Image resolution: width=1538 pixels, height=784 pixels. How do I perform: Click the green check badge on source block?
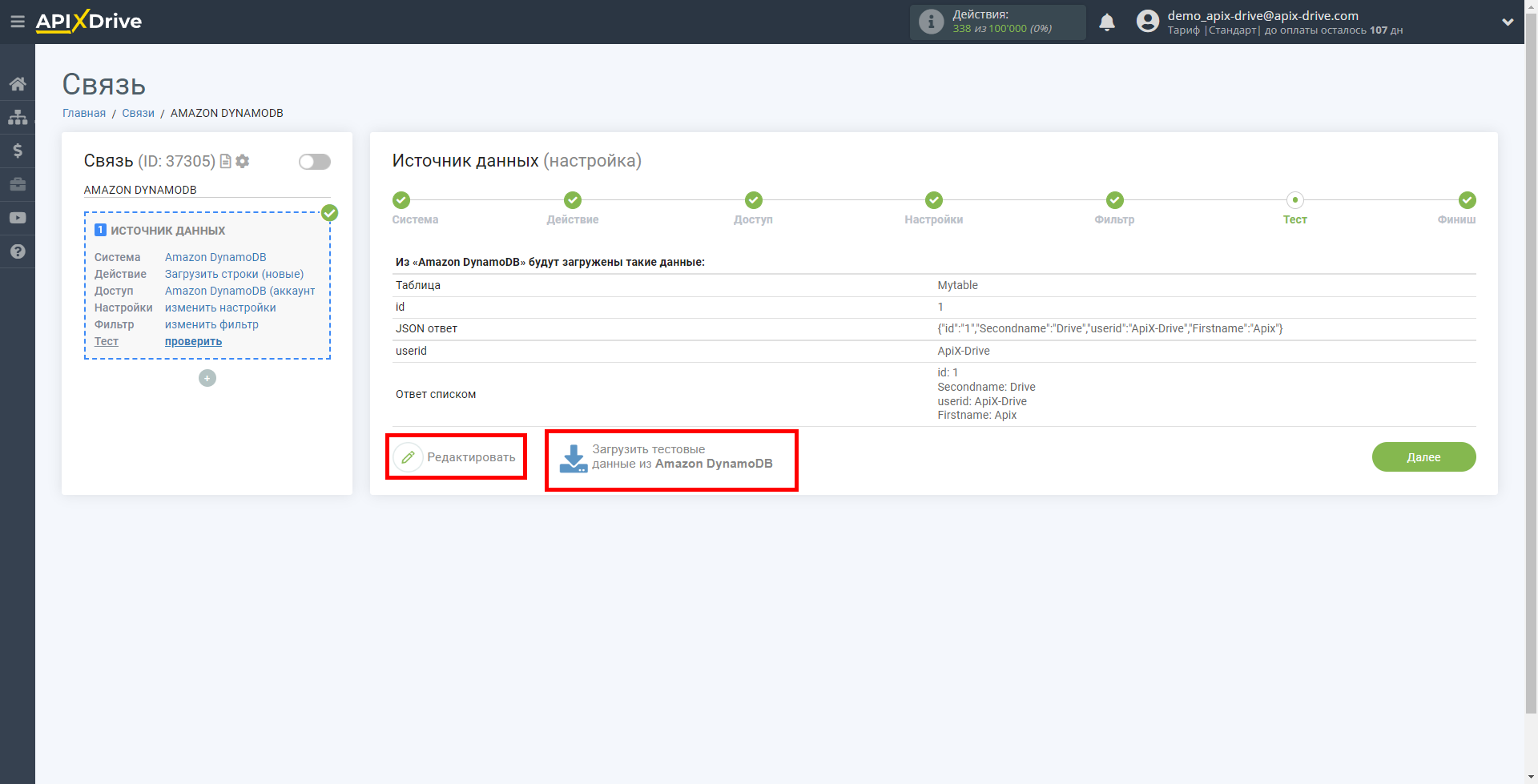tap(329, 213)
